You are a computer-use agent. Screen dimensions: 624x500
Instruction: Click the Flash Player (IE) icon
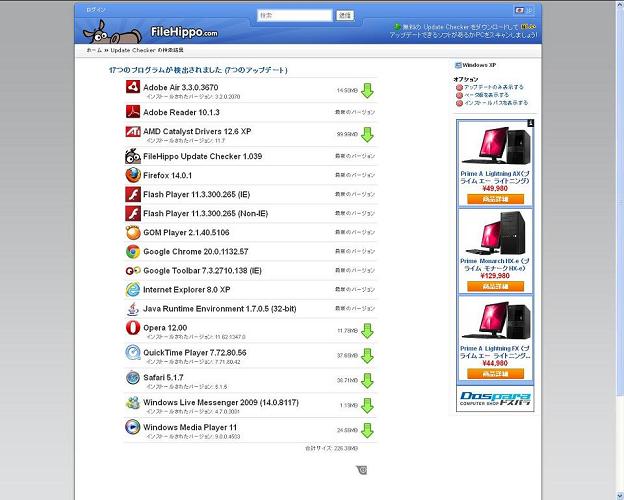pos(133,194)
